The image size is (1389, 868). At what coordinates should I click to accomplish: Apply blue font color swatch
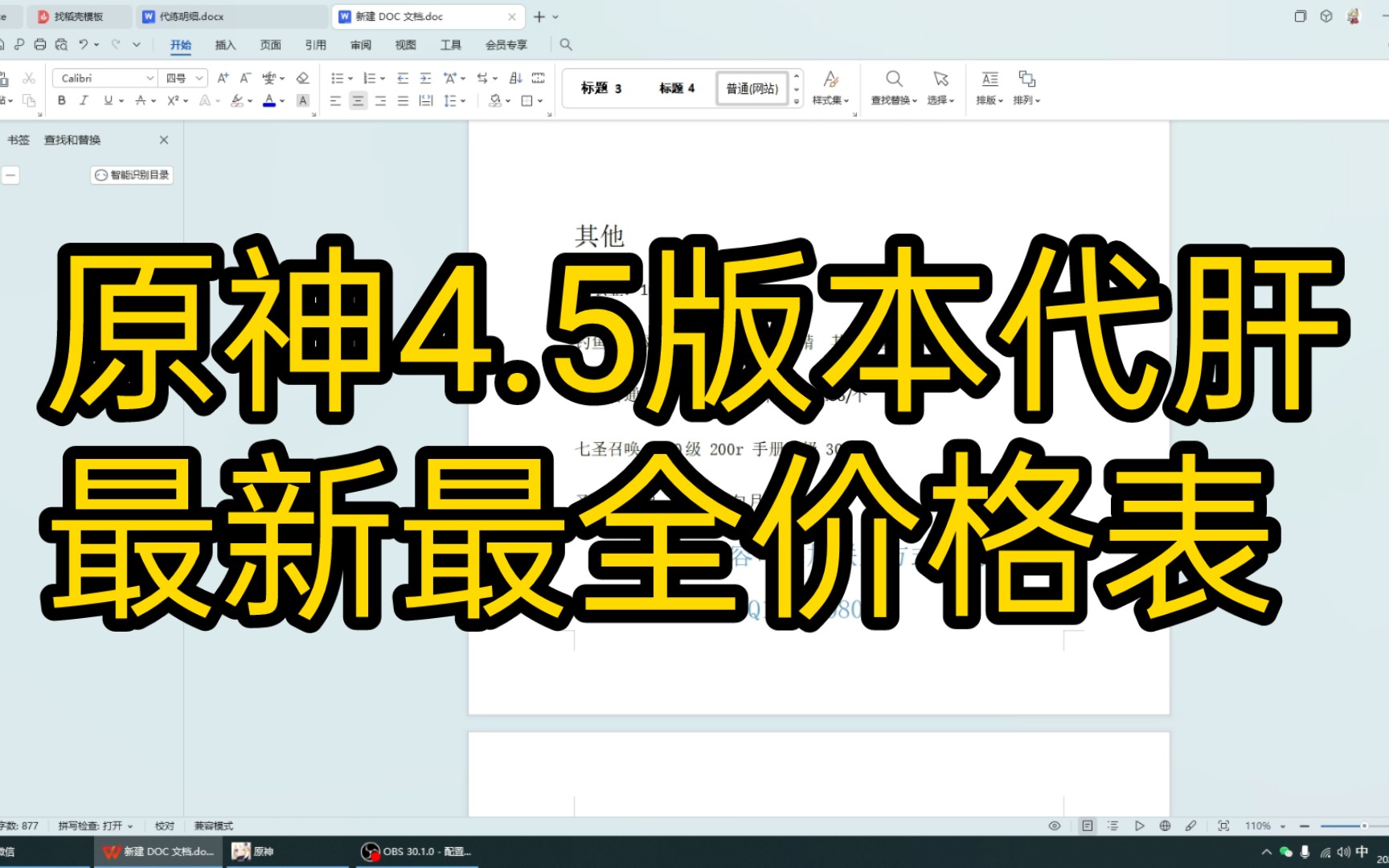[269, 100]
